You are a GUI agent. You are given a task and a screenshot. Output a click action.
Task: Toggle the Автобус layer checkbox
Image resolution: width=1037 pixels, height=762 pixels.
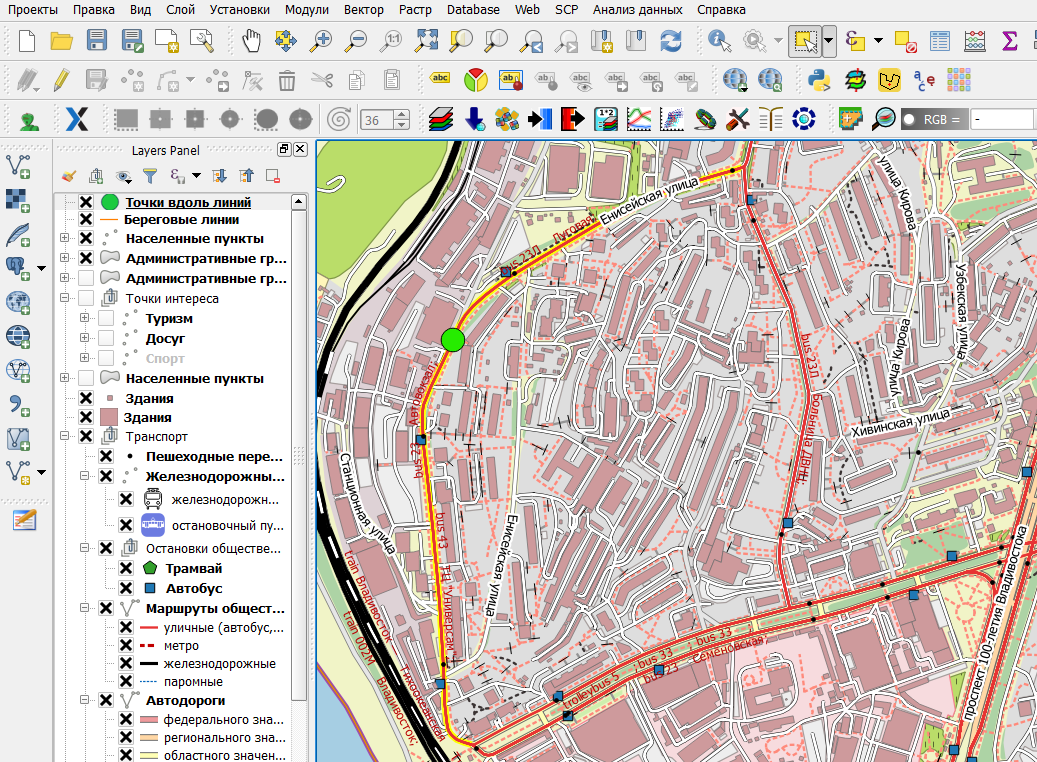pyautogui.click(x=126, y=588)
